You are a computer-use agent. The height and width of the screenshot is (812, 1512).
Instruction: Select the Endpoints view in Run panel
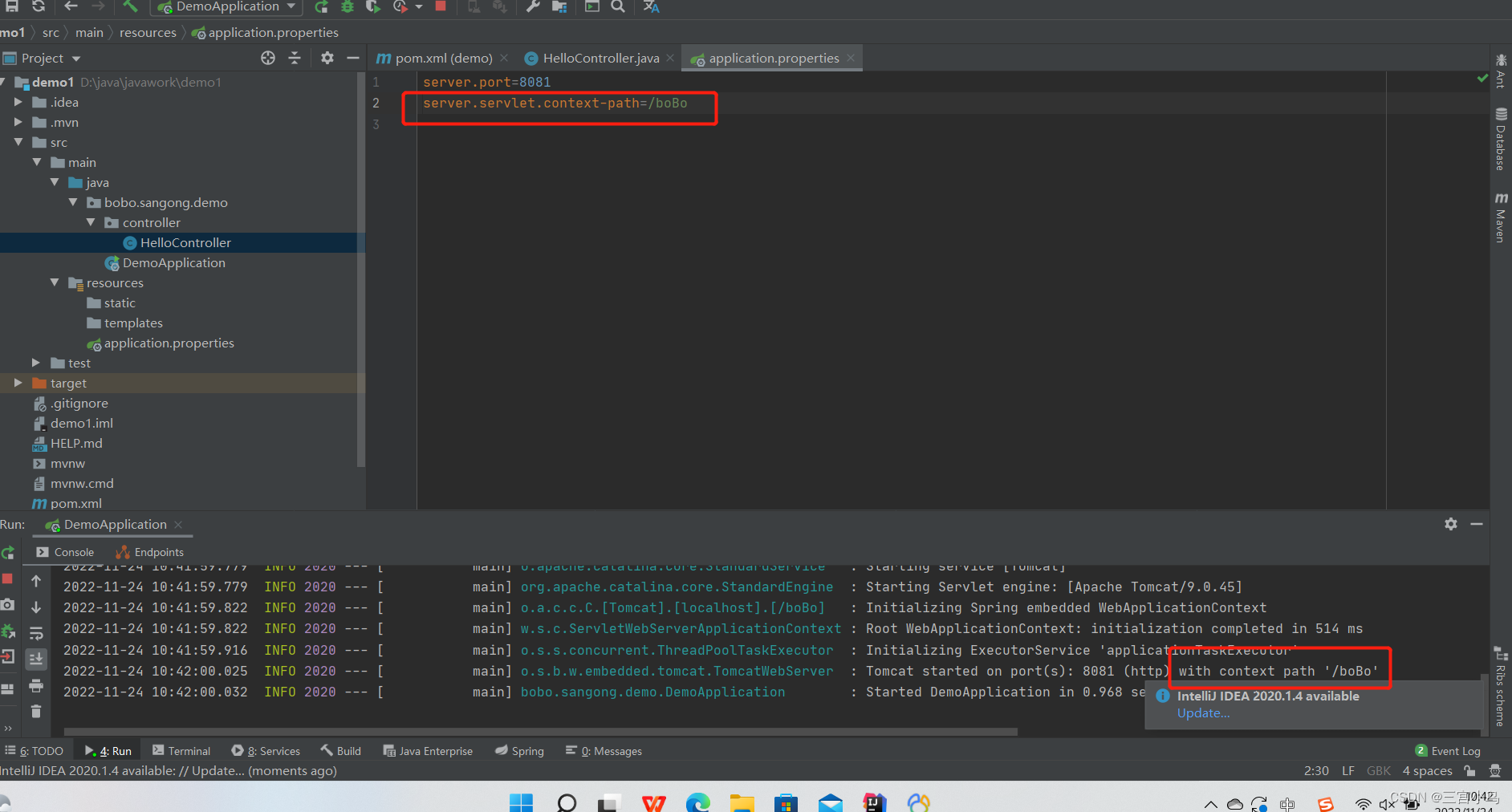coord(158,552)
